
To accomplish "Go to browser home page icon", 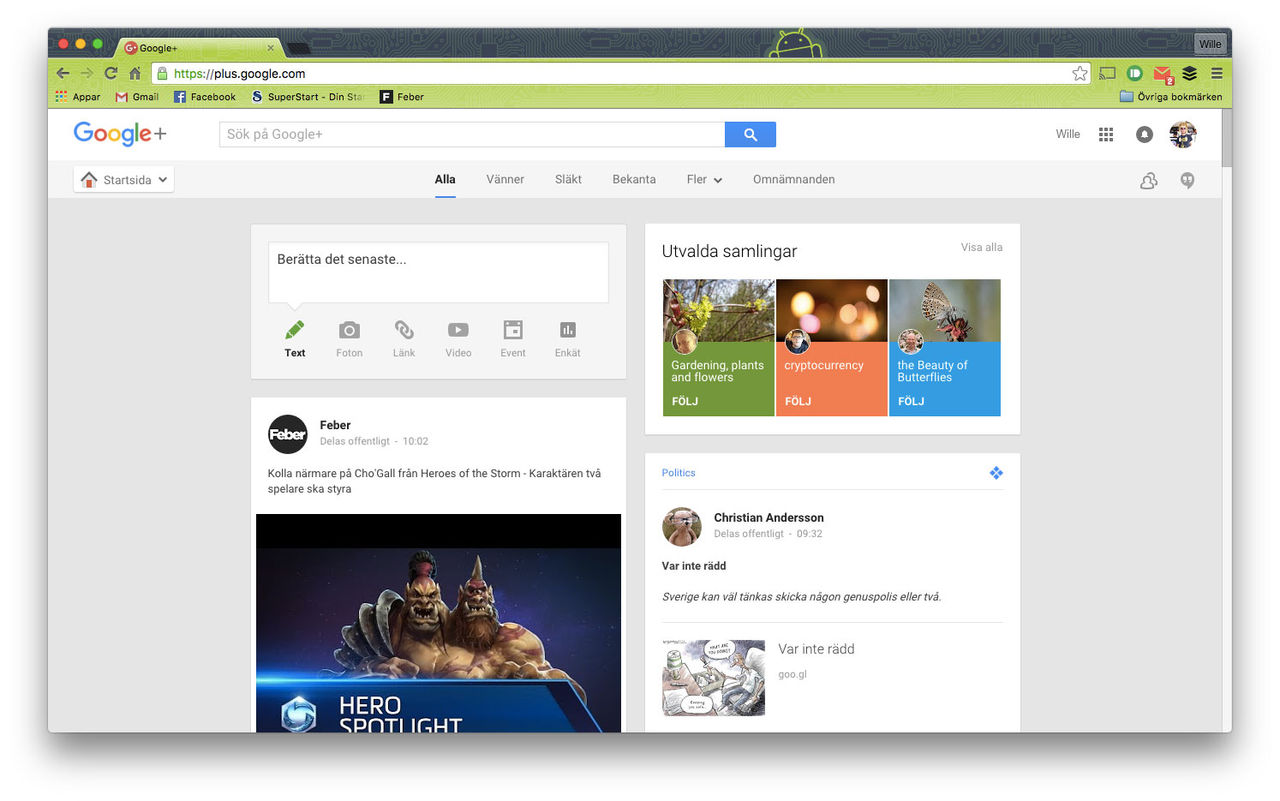I will pyautogui.click(x=135, y=73).
